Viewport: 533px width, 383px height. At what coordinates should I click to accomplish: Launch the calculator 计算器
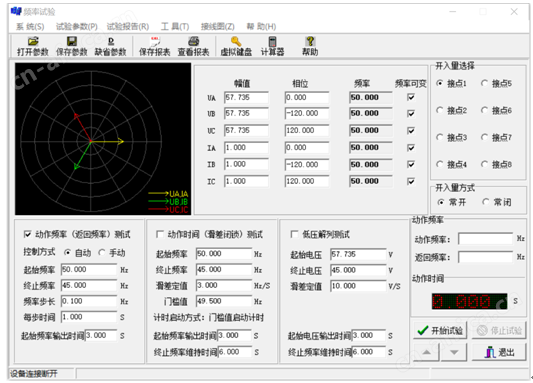pyautogui.click(x=272, y=46)
